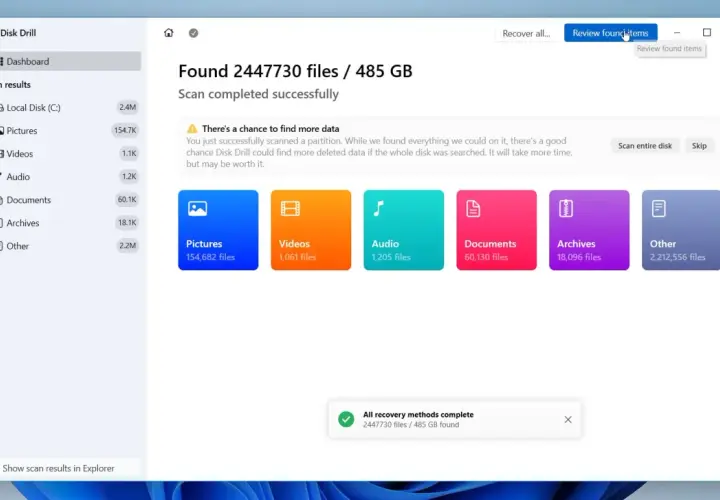The width and height of the screenshot is (720, 500).
Task: Click the green success checkmark icon
Action: pyautogui.click(x=346, y=419)
